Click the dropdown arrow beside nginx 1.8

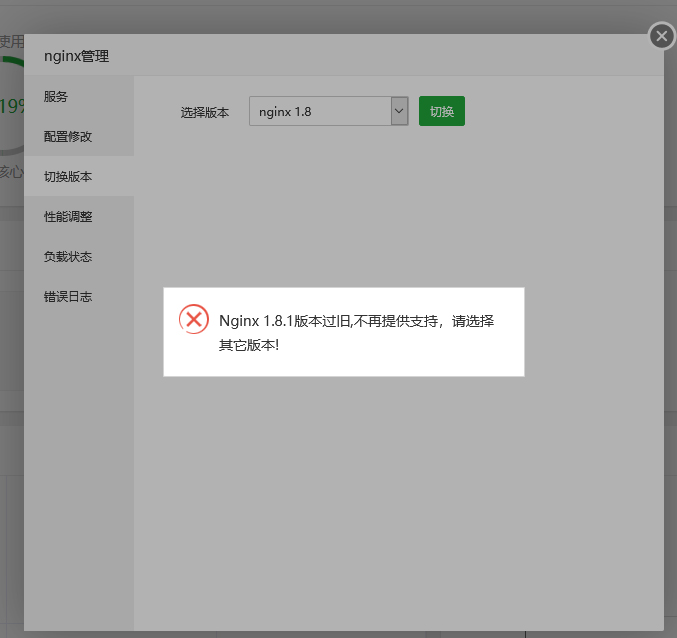(399, 111)
